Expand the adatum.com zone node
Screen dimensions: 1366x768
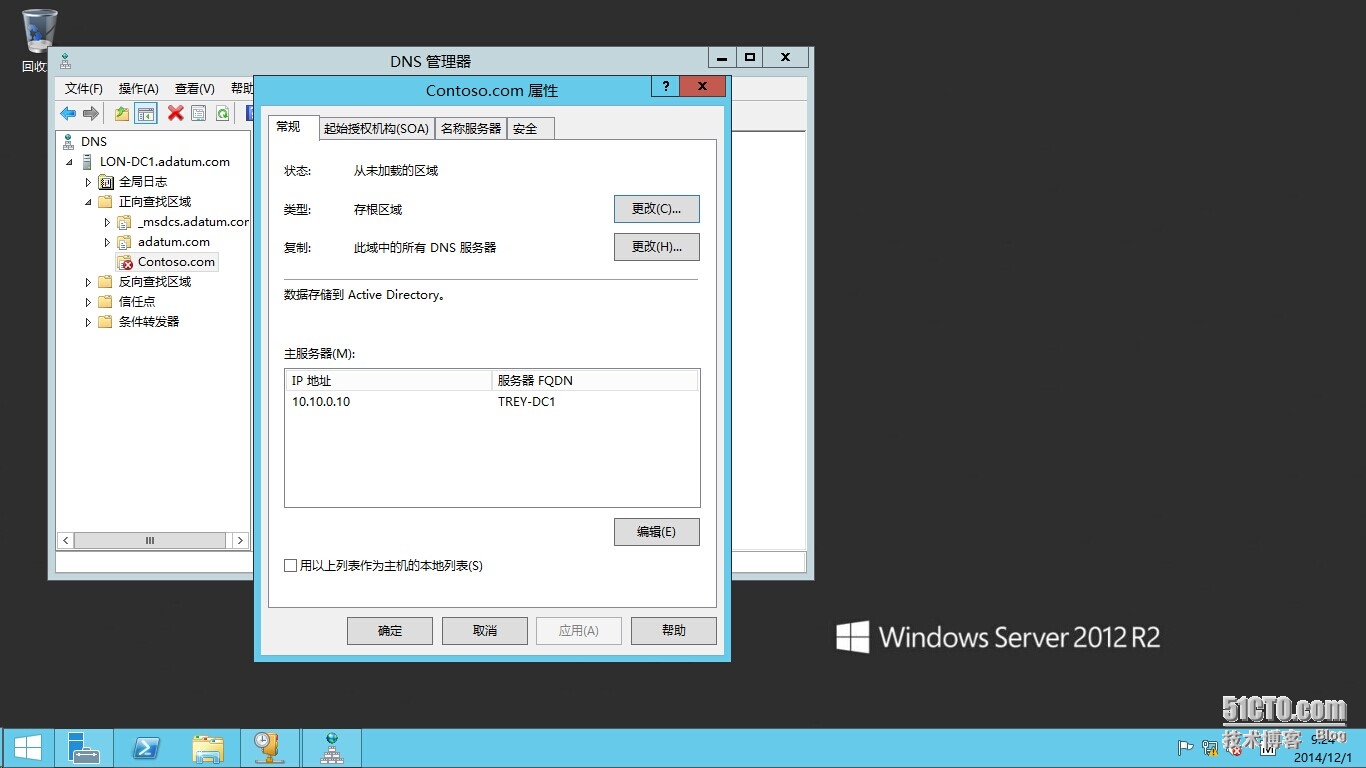(107, 242)
